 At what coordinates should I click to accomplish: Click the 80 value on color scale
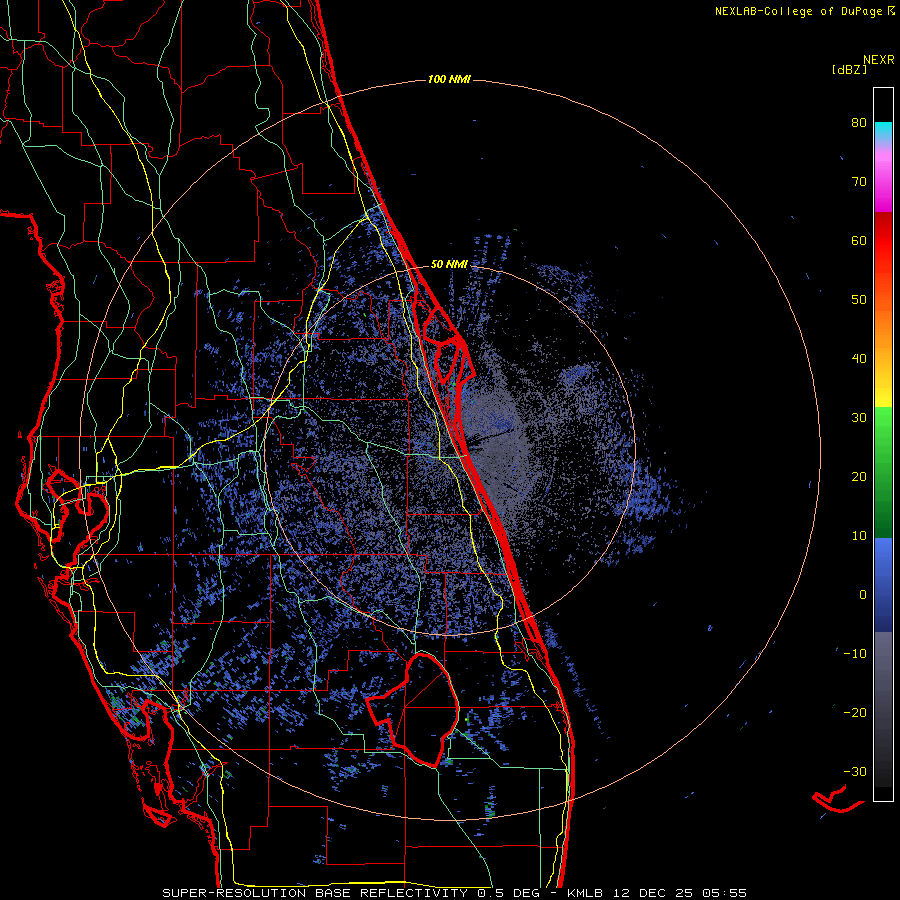tap(859, 123)
